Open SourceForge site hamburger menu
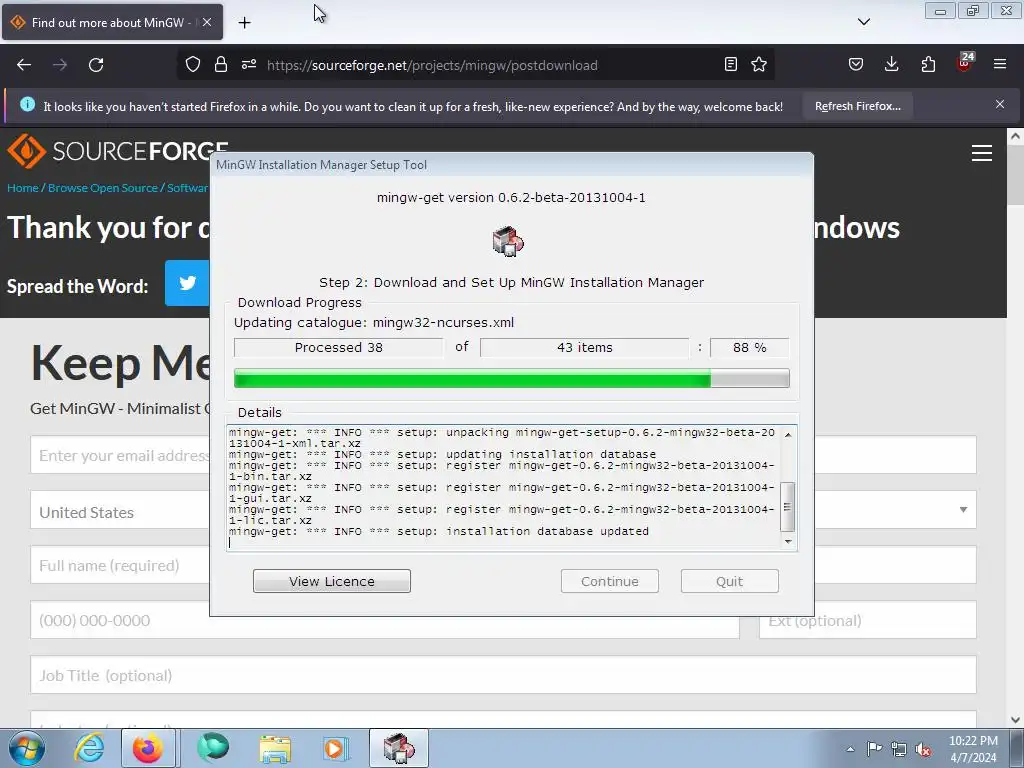 click(982, 153)
